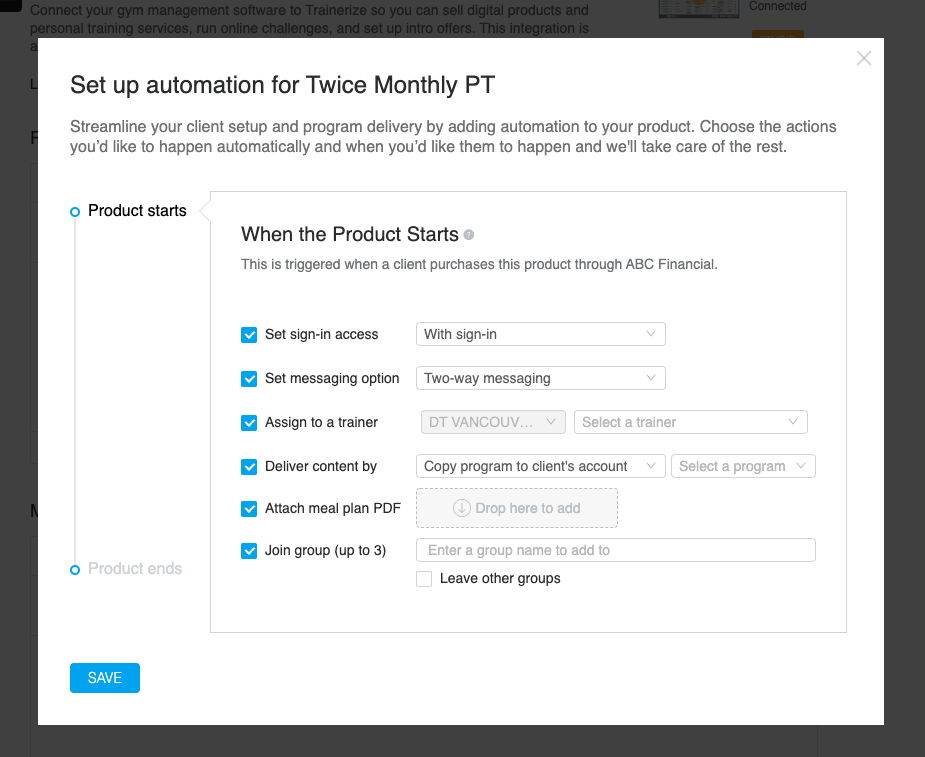Close the automation setup dialog
The height and width of the screenshot is (757, 925).
pos(864,58)
